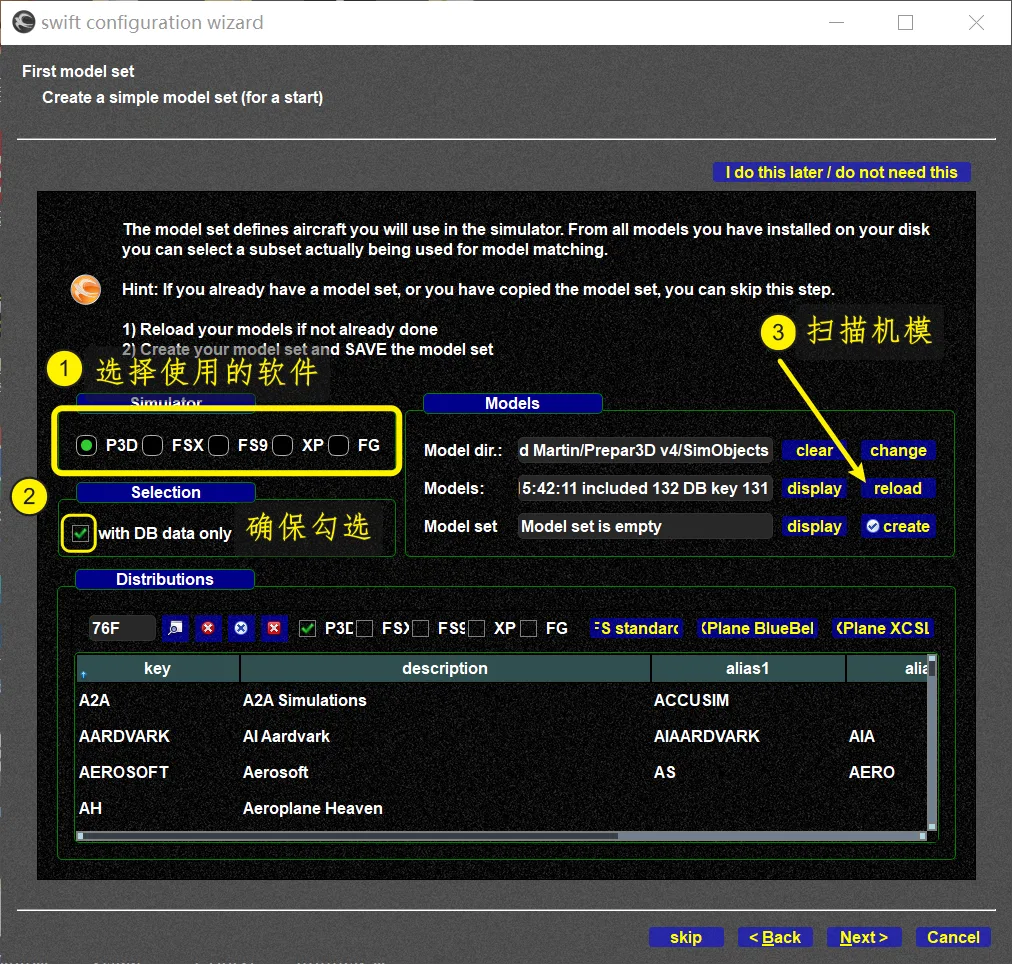Click the 'Model set is empty' field
1012x964 pixels.
645,527
